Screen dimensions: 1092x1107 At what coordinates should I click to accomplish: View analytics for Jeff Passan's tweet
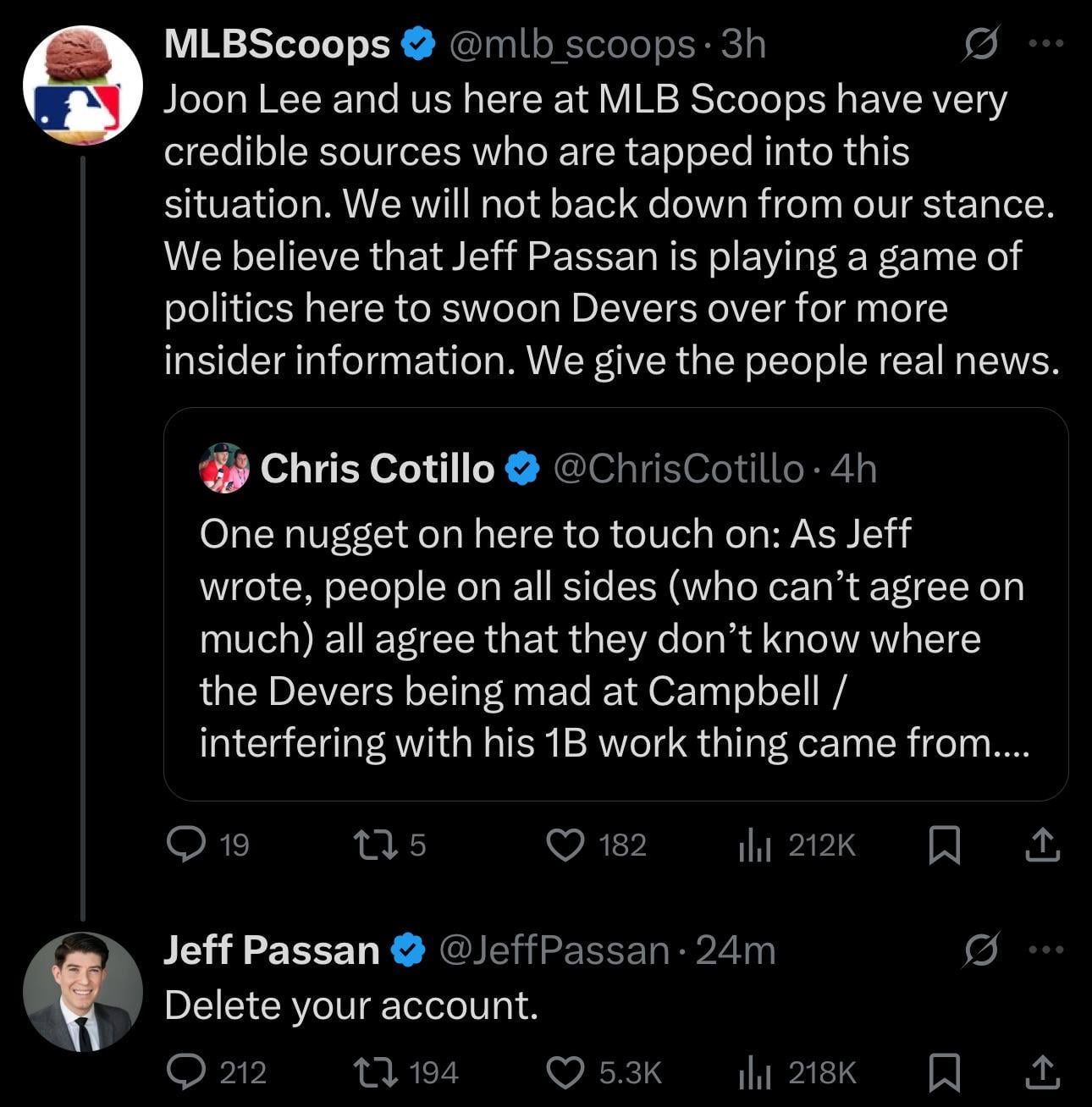pyautogui.click(x=753, y=1073)
